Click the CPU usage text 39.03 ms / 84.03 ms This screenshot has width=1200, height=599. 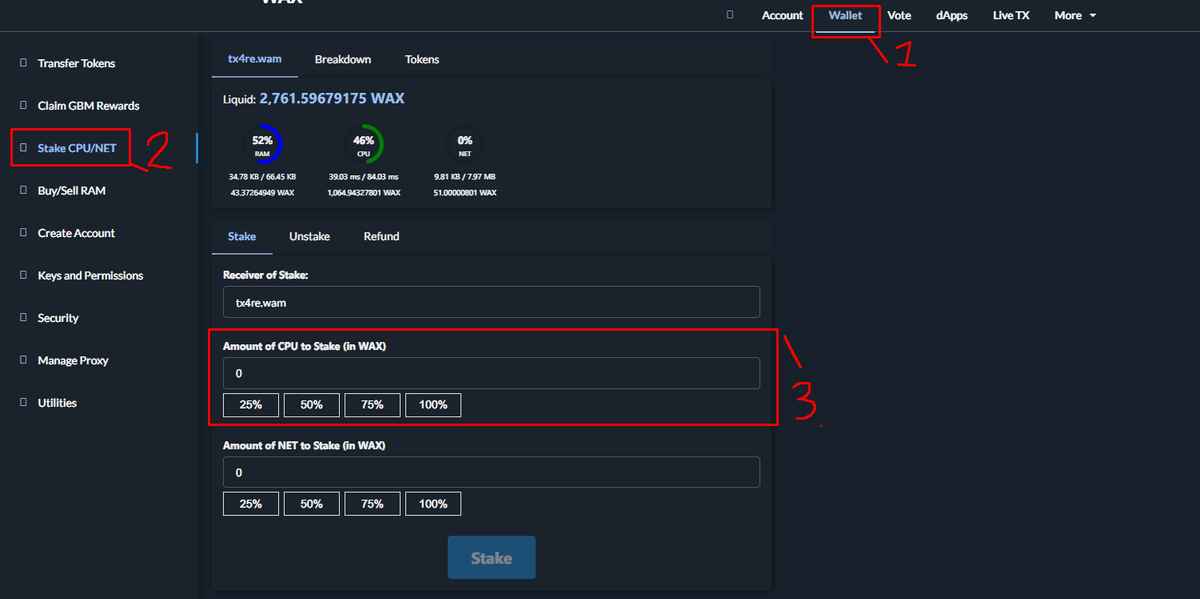pyautogui.click(x=364, y=176)
